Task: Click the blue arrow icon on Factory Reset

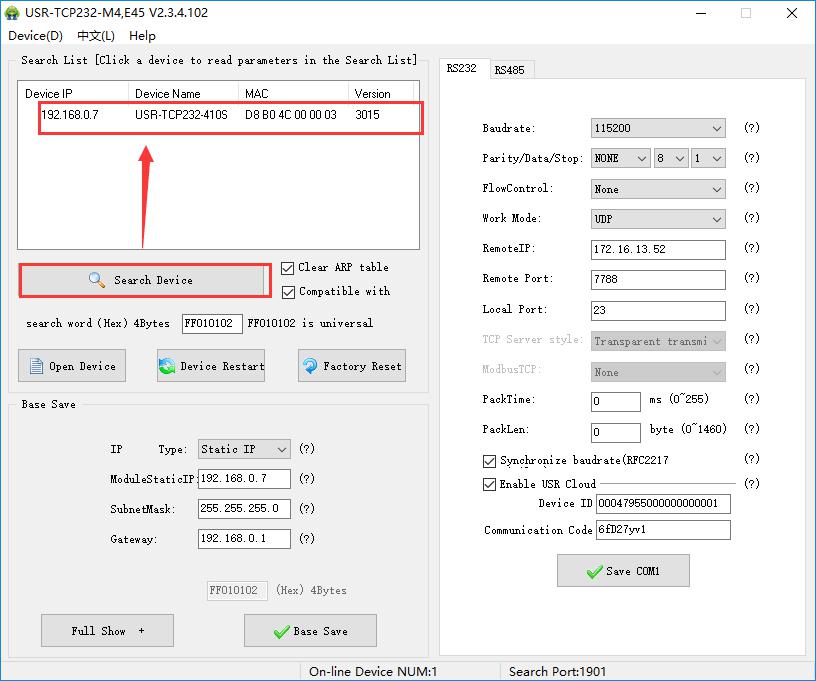Action: (x=310, y=366)
